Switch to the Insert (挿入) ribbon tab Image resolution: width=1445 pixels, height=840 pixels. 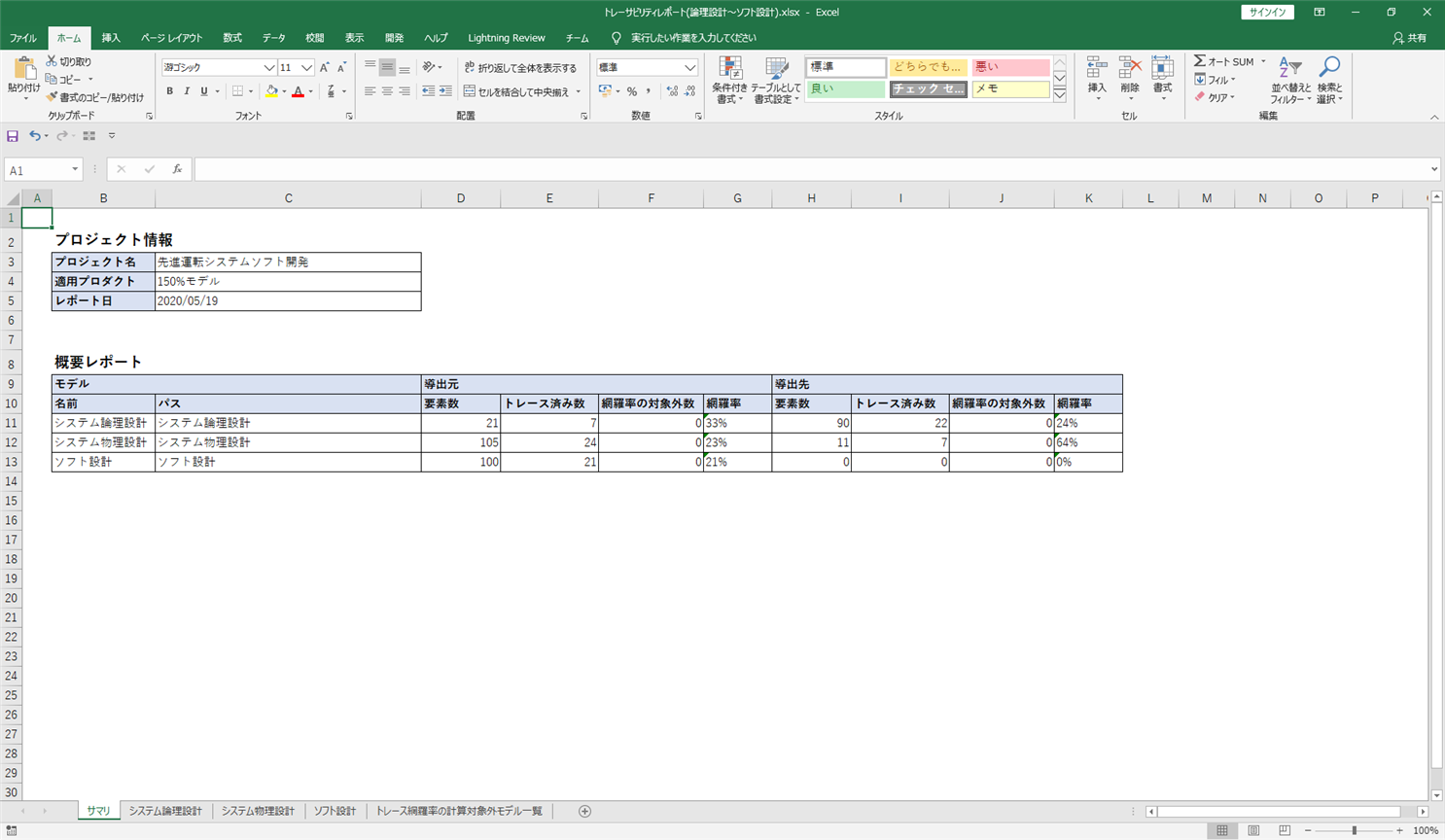click(111, 38)
